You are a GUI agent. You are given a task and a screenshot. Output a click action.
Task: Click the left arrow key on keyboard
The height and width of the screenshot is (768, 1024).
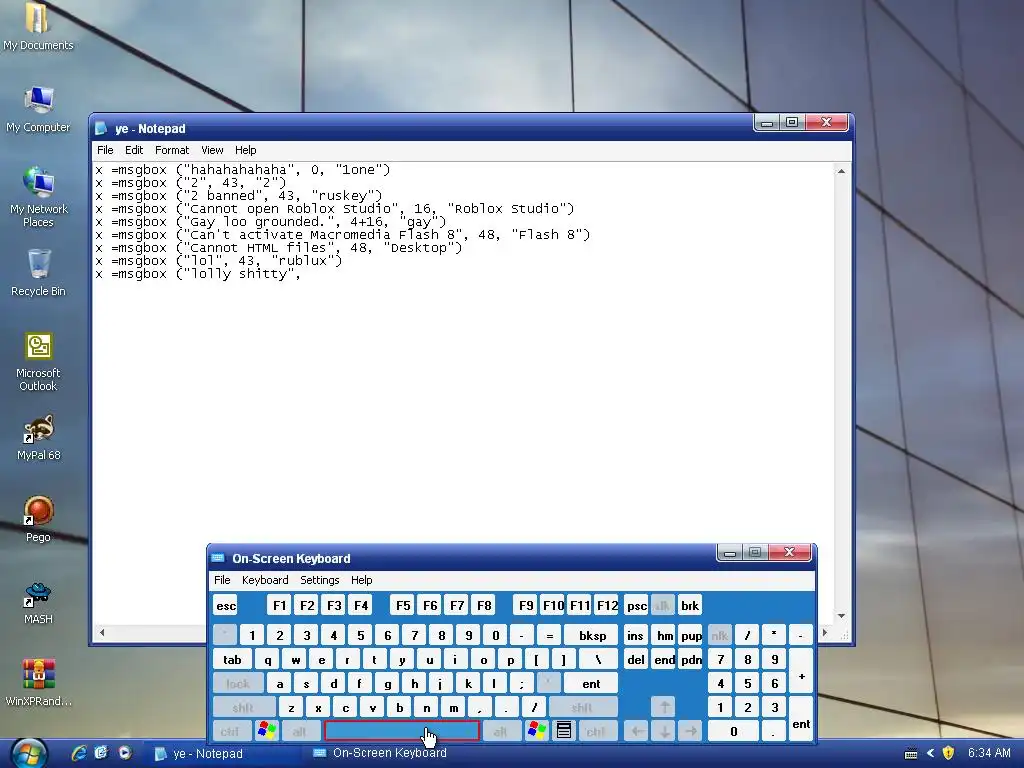637,731
